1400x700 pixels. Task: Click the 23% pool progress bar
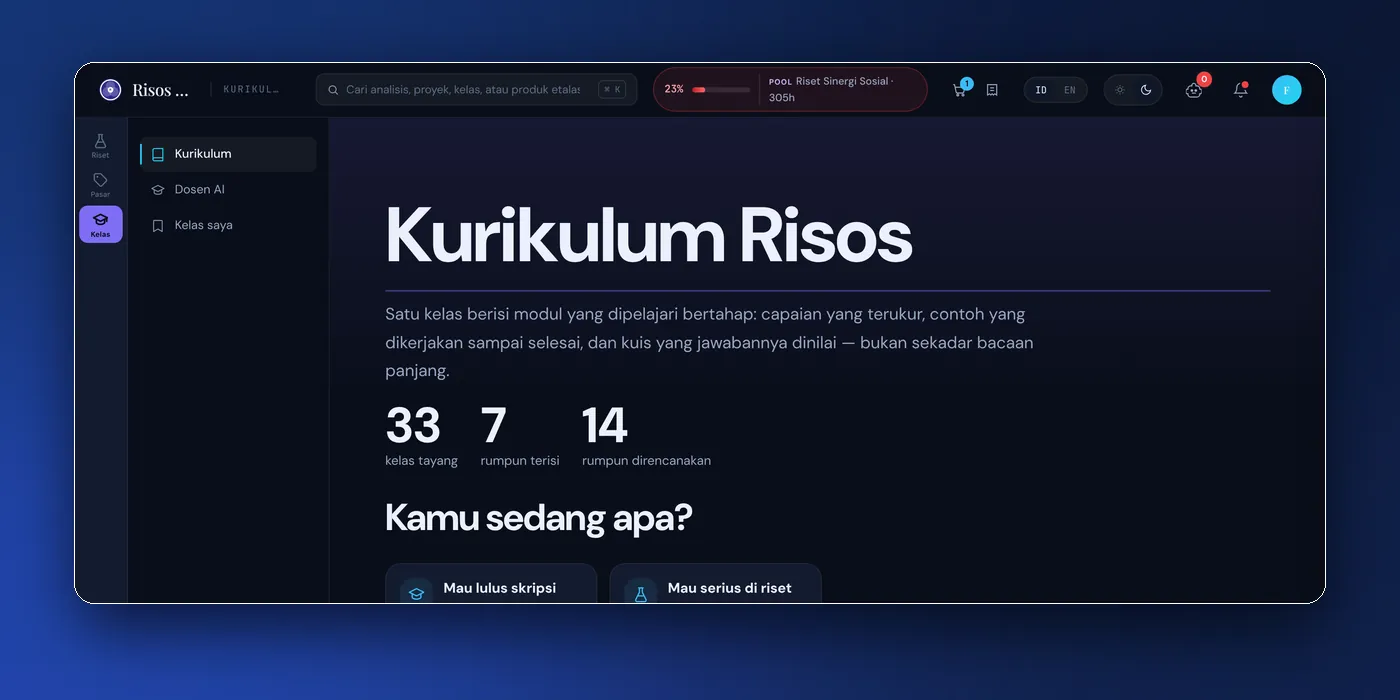[x=721, y=90]
